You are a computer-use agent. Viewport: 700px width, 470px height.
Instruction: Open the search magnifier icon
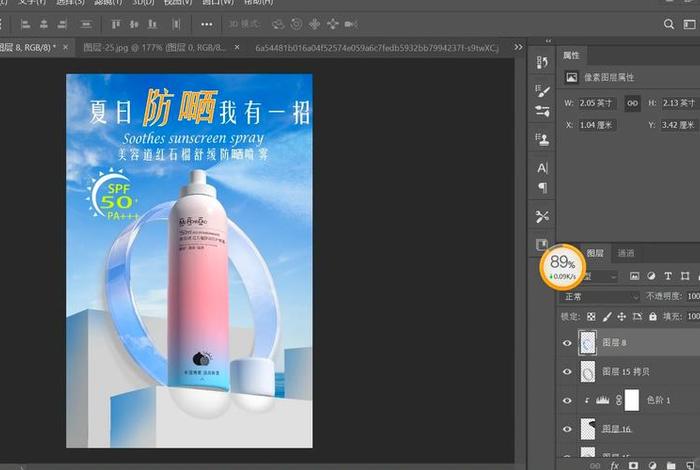669,24
